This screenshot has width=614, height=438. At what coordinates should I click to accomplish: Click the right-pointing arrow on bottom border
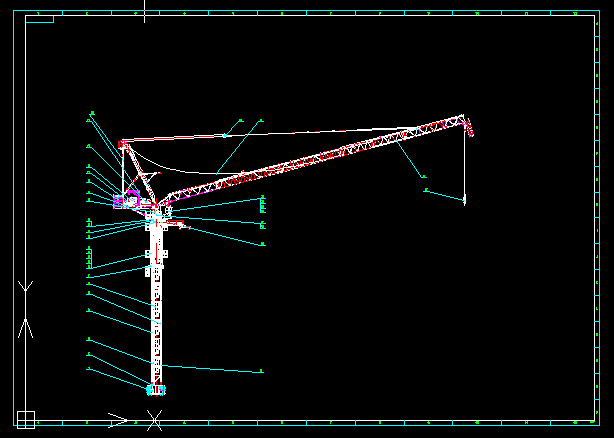click(x=118, y=419)
